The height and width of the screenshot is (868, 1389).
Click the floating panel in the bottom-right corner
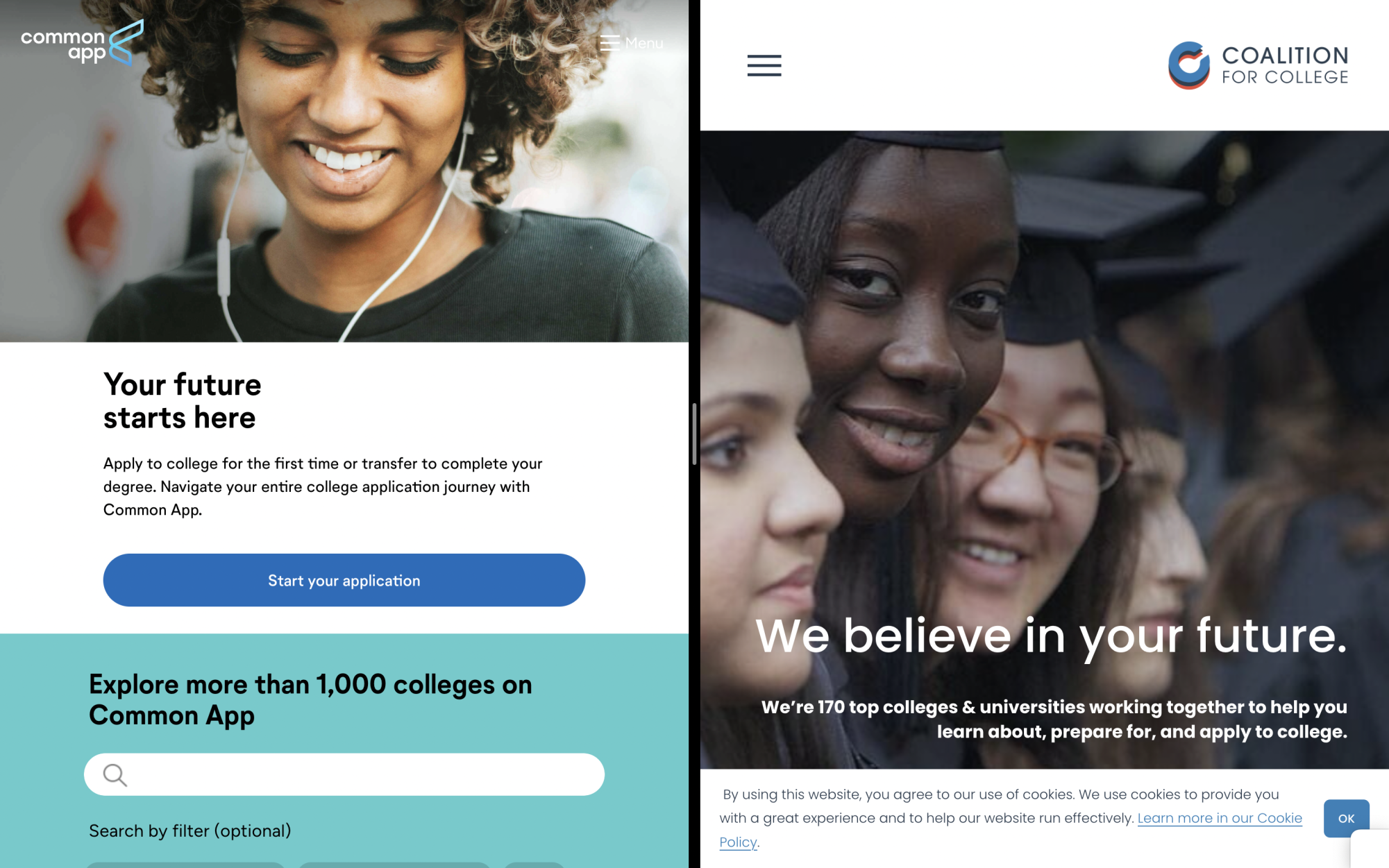coord(1370,849)
